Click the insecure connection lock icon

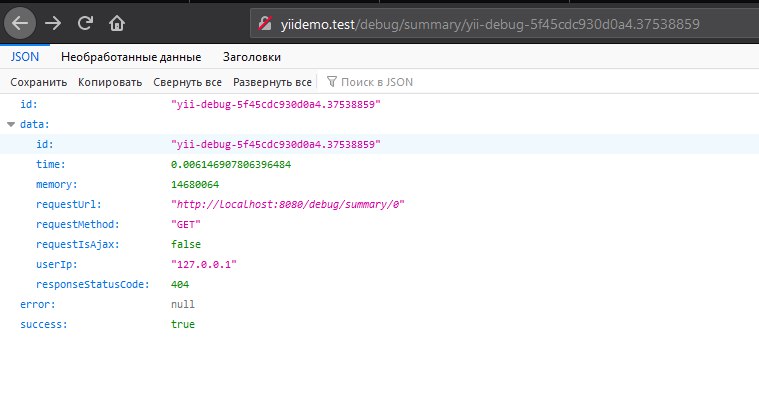265,23
